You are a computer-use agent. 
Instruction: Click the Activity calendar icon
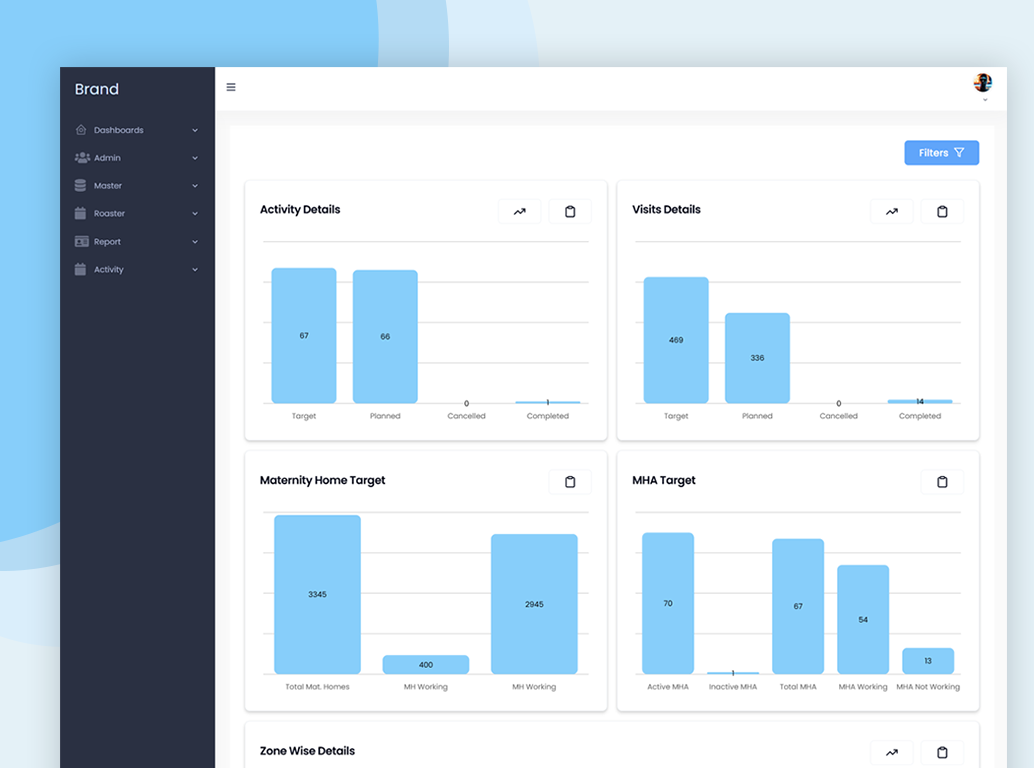point(80,269)
